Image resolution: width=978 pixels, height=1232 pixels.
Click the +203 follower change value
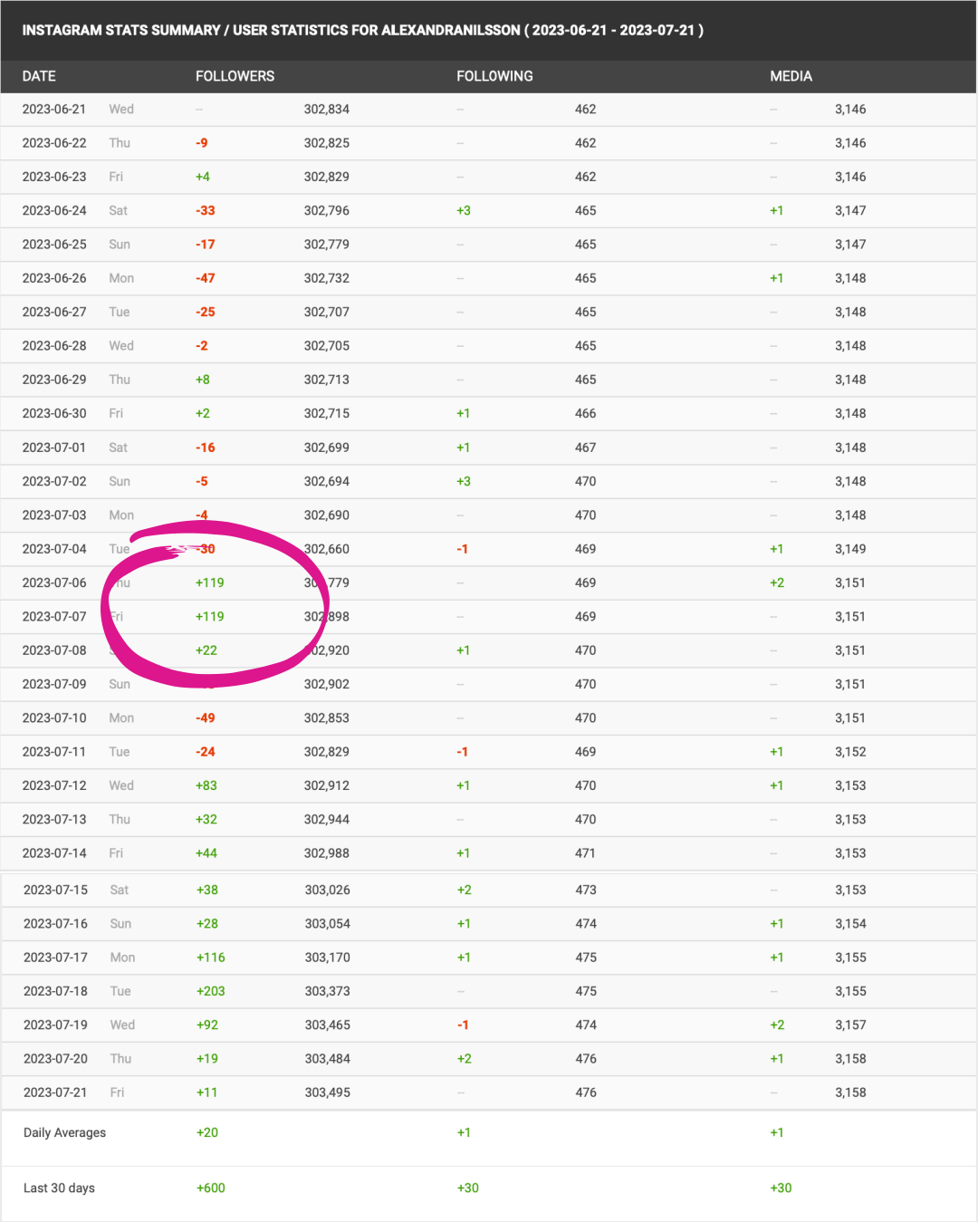point(211,991)
